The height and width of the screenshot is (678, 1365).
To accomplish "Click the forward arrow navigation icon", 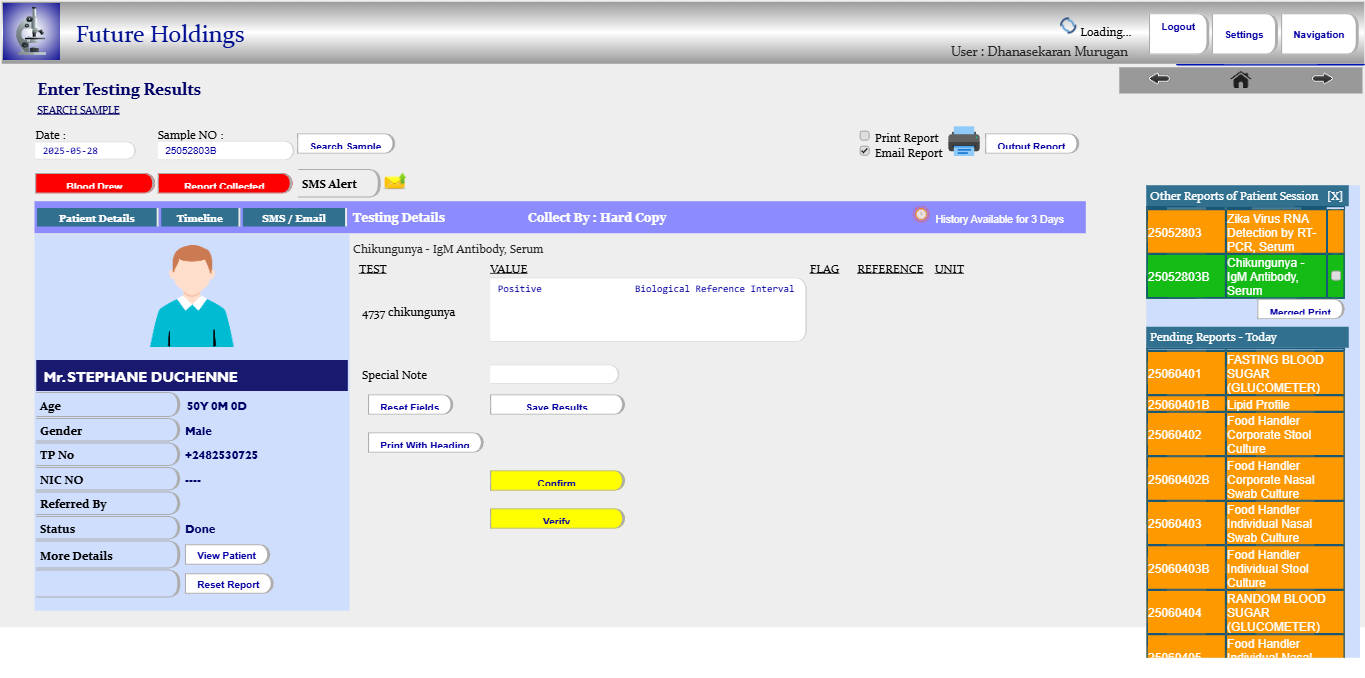I will (x=1322, y=79).
